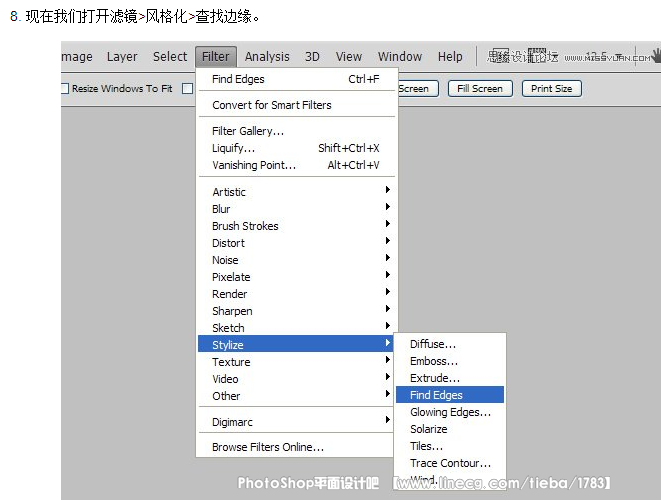
Task: Select the Liquify filter option
Action: tap(233, 148)
